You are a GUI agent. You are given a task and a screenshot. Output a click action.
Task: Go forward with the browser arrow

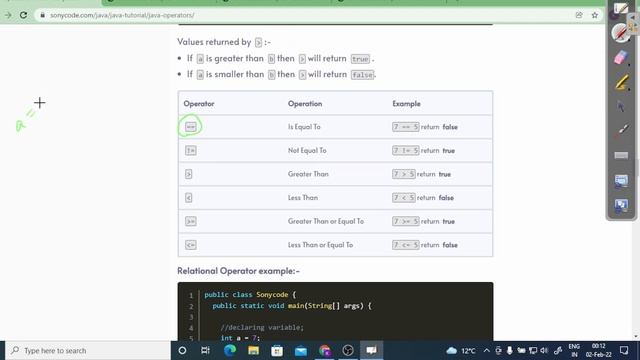coord(8,15)
